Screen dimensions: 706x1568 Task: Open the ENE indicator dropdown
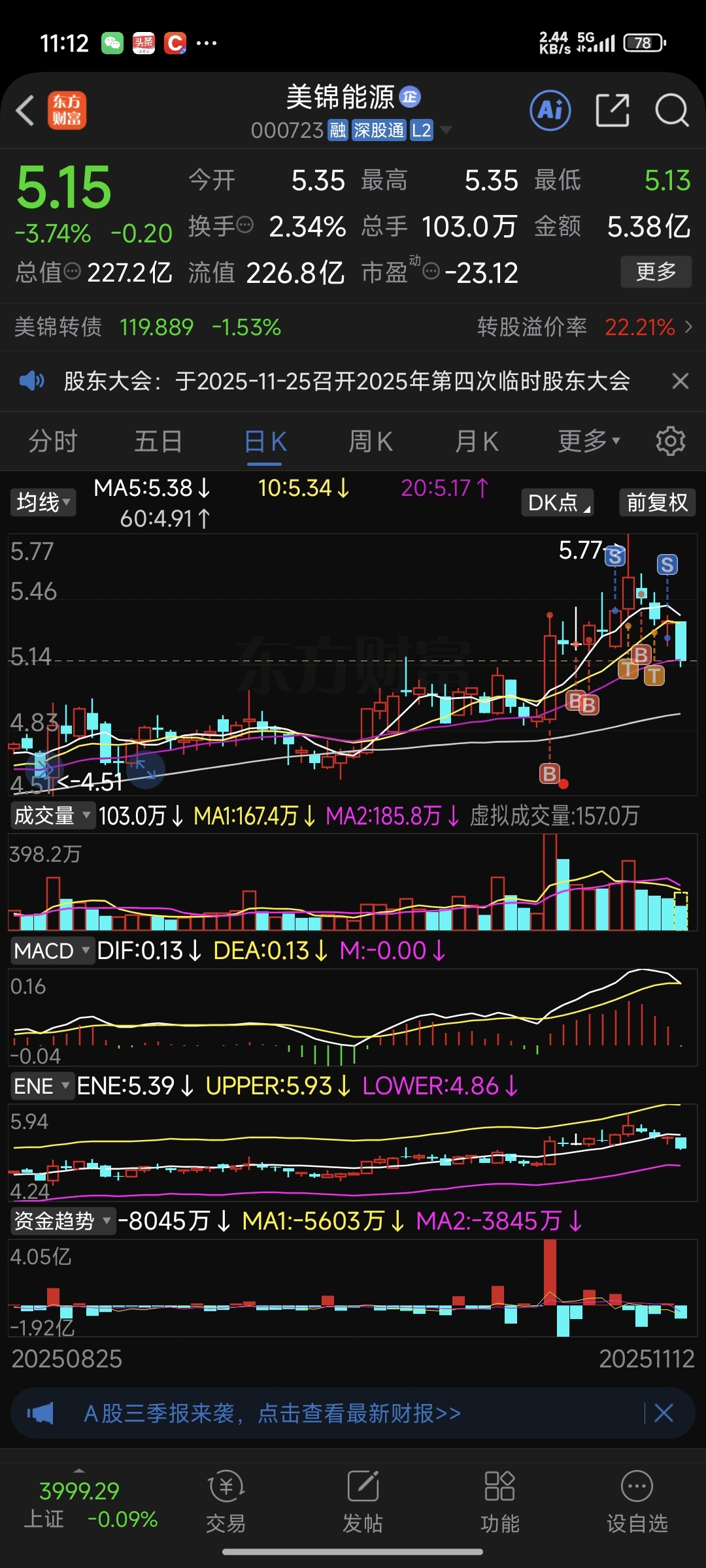click(42, 1086)
